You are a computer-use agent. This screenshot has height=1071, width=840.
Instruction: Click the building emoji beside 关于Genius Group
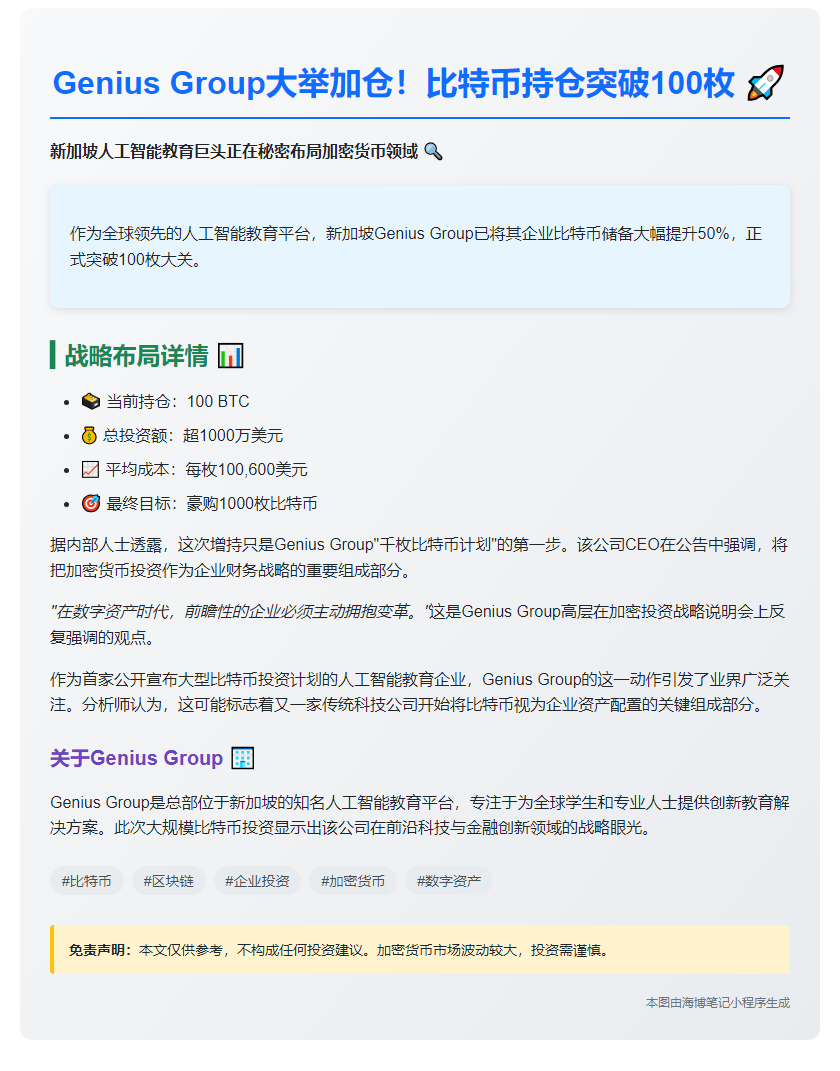[242, 758]
